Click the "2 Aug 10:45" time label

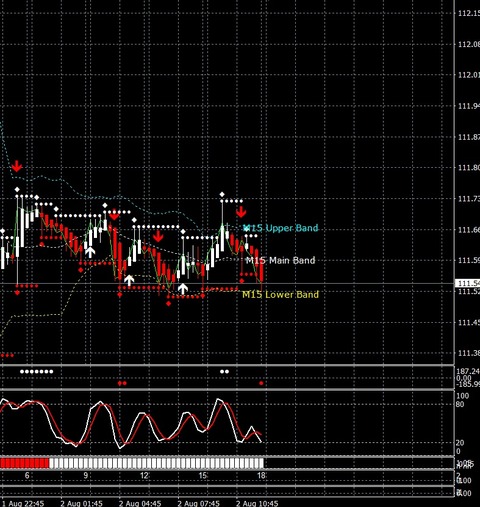pyautogui.click(x=257, y=503)
